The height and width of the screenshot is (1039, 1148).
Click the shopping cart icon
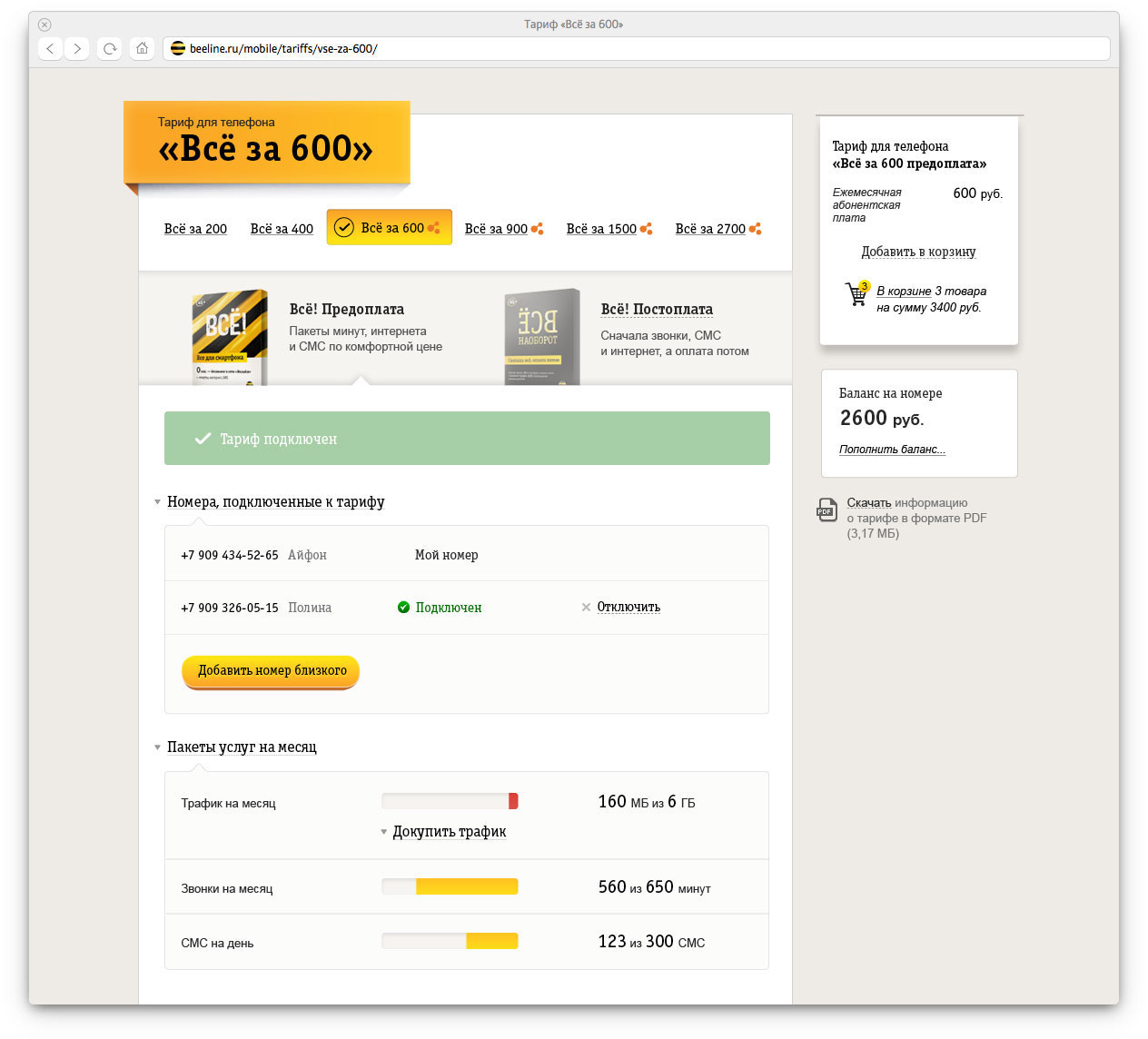[x=856, y=293]
